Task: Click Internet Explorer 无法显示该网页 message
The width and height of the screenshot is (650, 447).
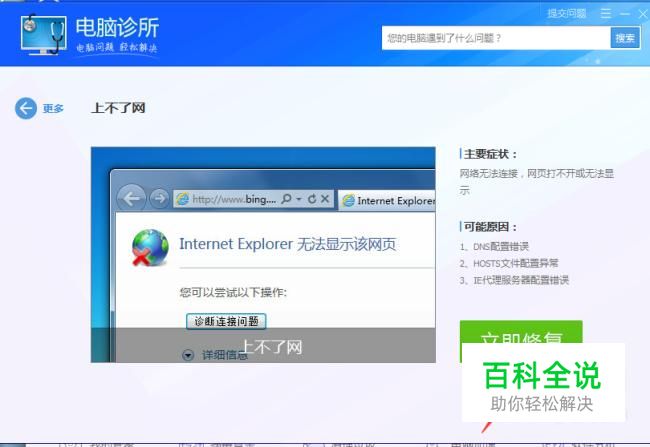Action: point(288,244)
